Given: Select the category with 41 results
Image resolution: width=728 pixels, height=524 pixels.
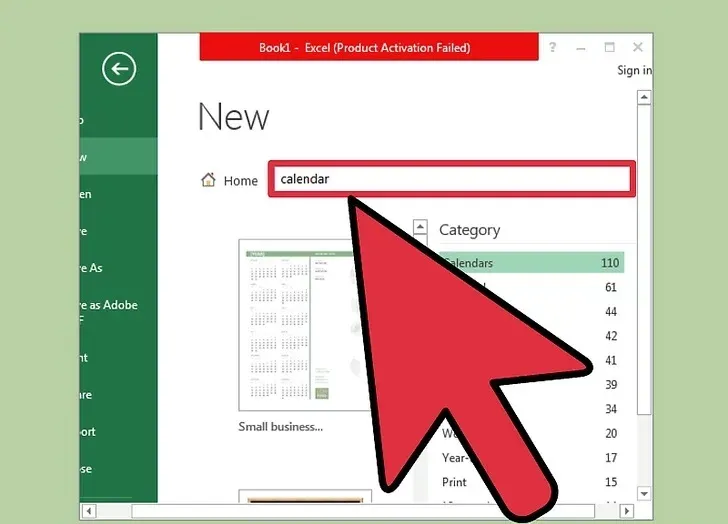Looking at the screenshot, I should click(532, 360).
